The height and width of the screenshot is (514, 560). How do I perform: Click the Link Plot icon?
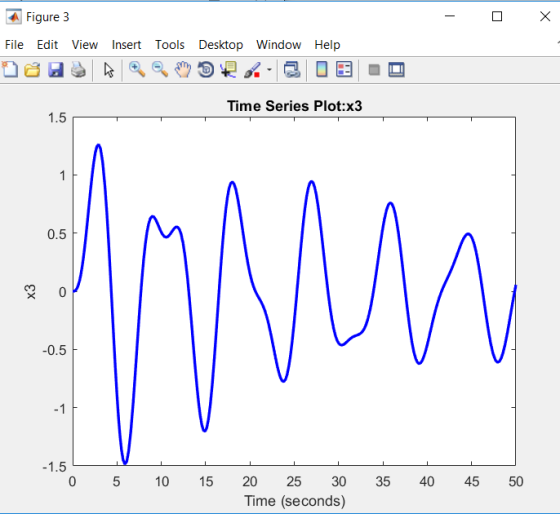[292, 69]
